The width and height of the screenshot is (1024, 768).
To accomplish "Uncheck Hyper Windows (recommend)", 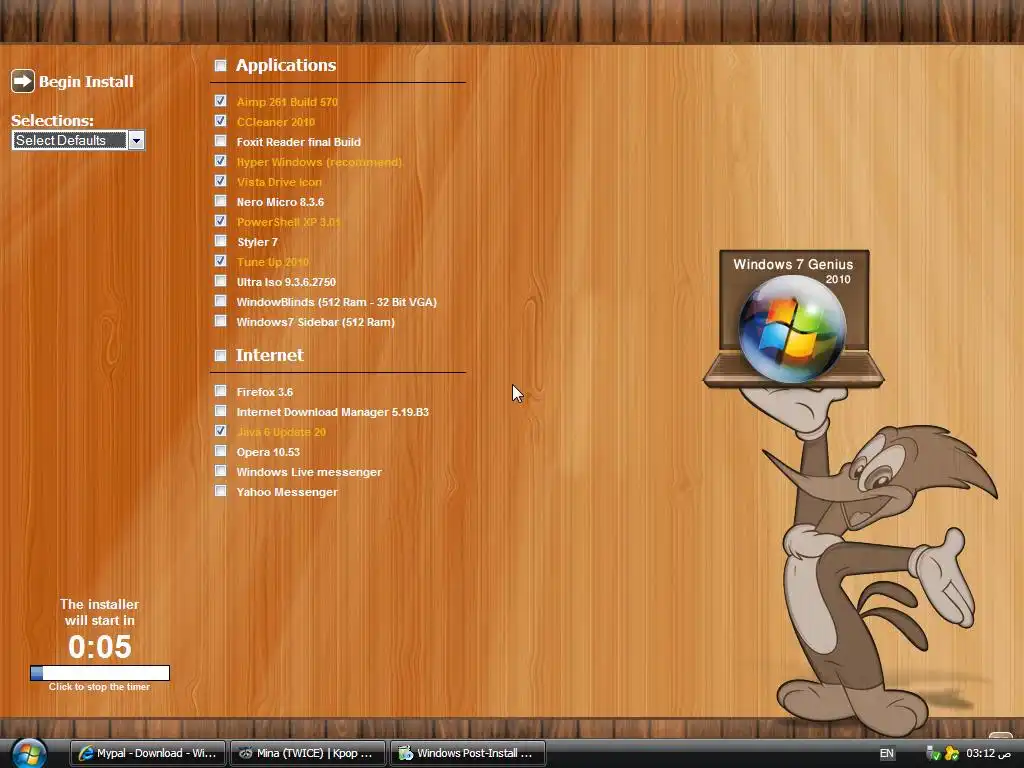I will tap(221, 161).
